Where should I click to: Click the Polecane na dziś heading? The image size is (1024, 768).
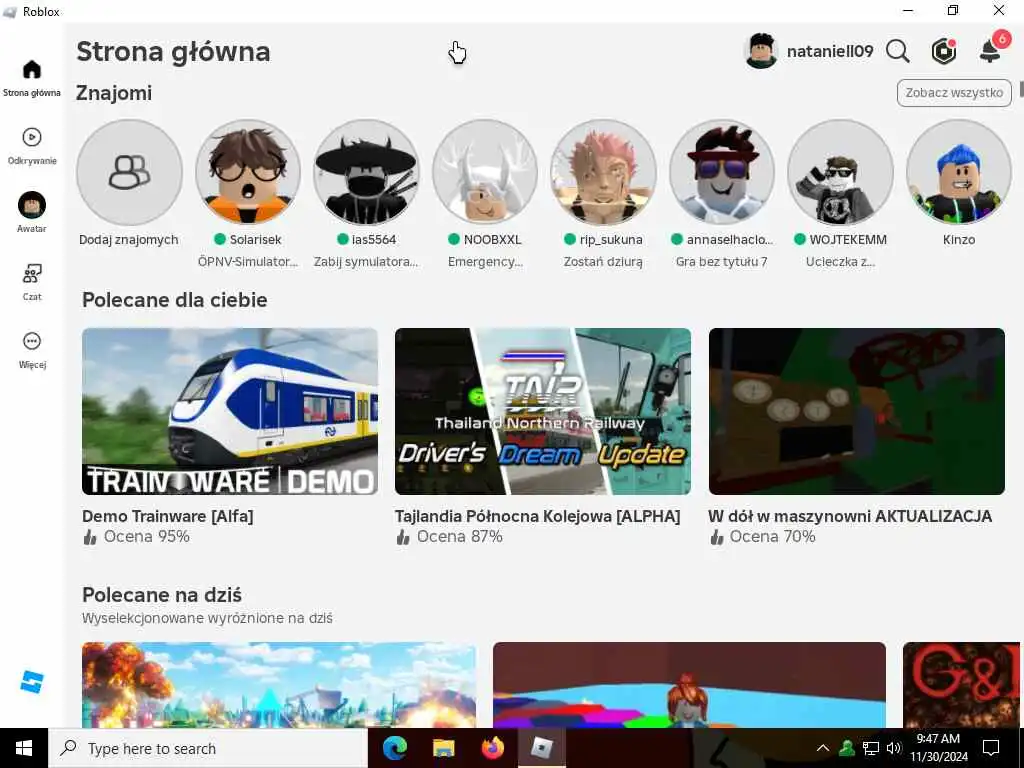coord(162,595)
